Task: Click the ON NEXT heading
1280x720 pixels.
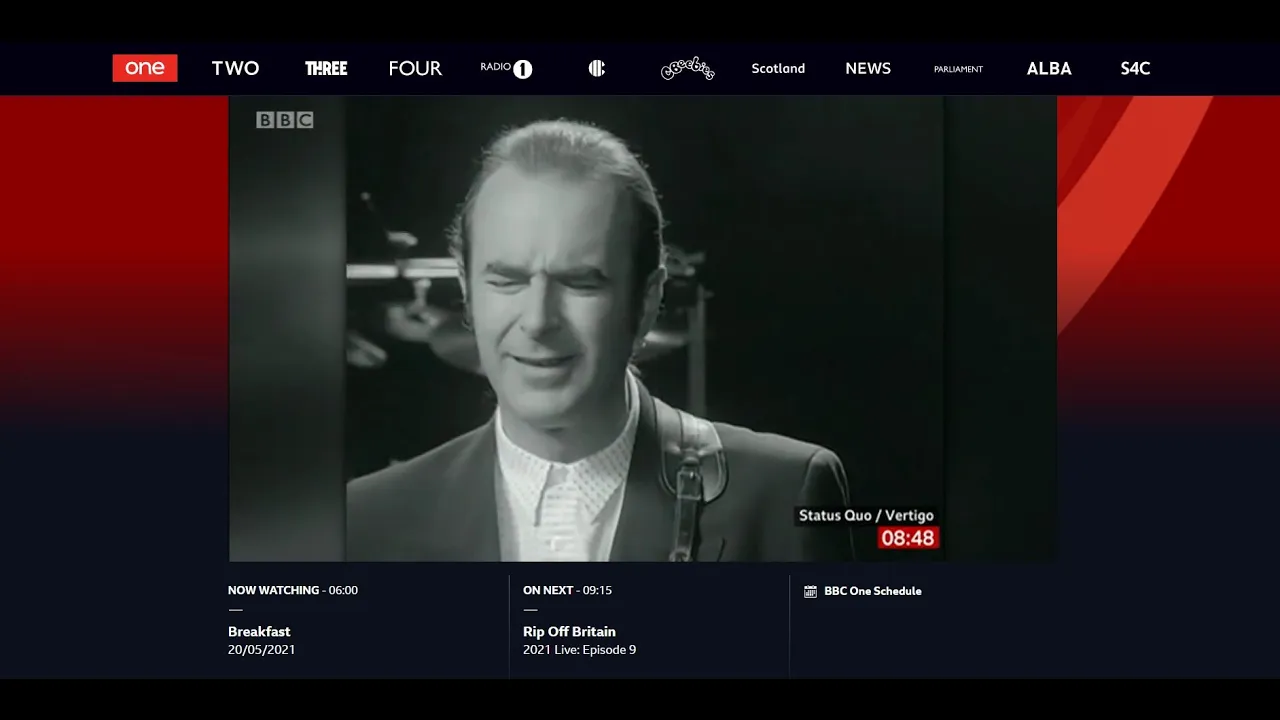Action: (549, 590)
